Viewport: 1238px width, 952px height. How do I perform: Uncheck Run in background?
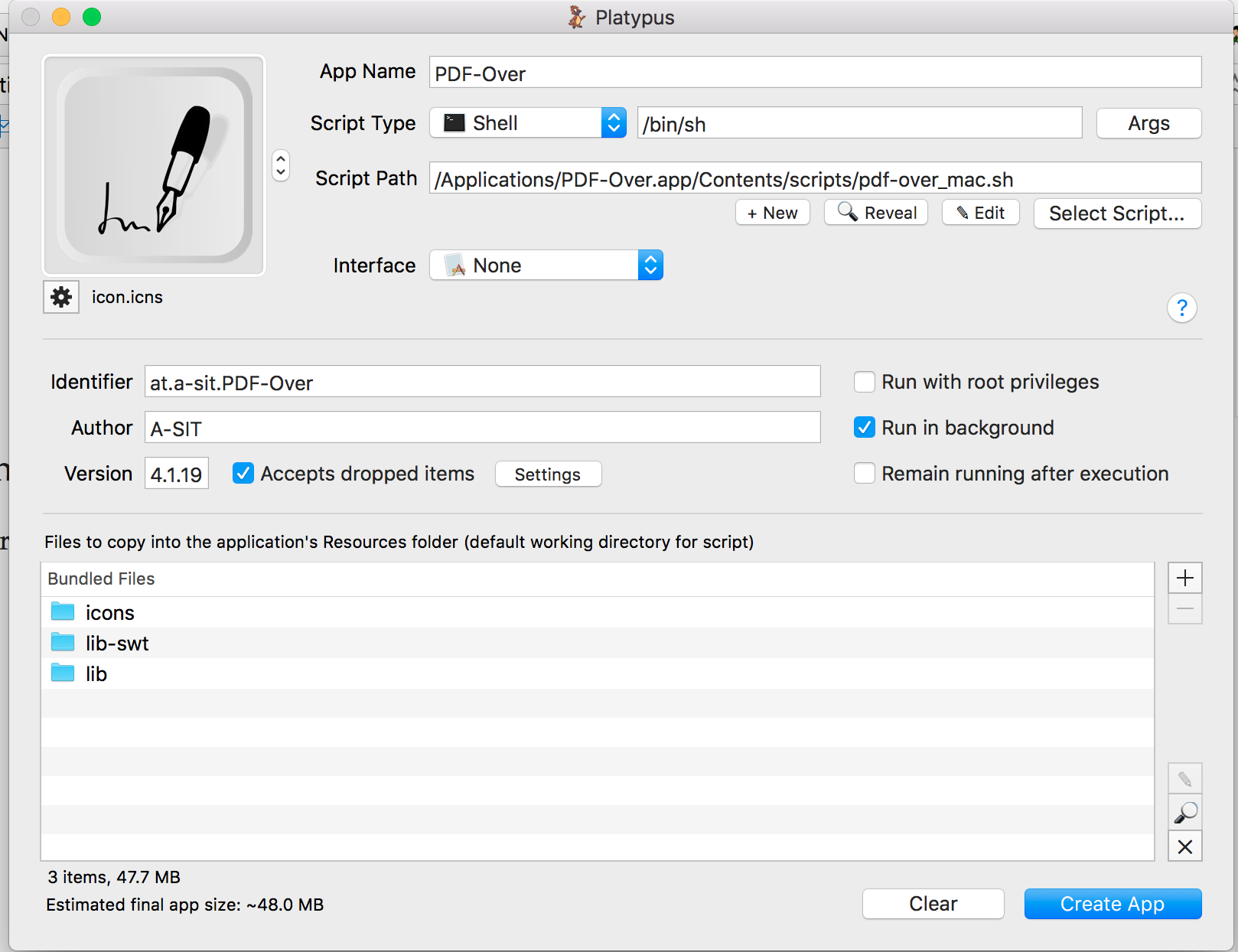865,428
